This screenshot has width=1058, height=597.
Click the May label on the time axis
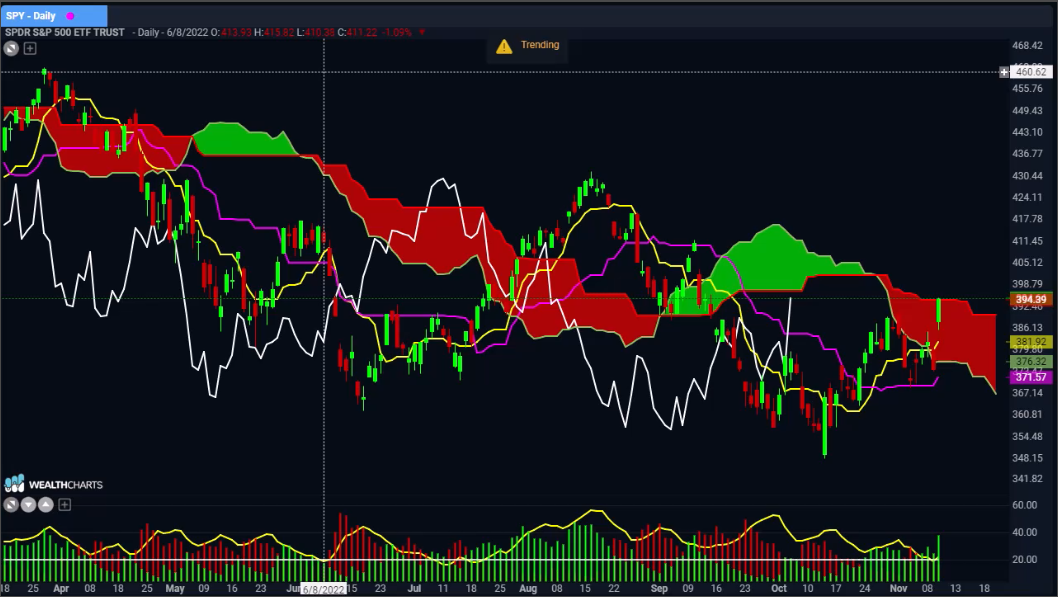pos(175,589)
